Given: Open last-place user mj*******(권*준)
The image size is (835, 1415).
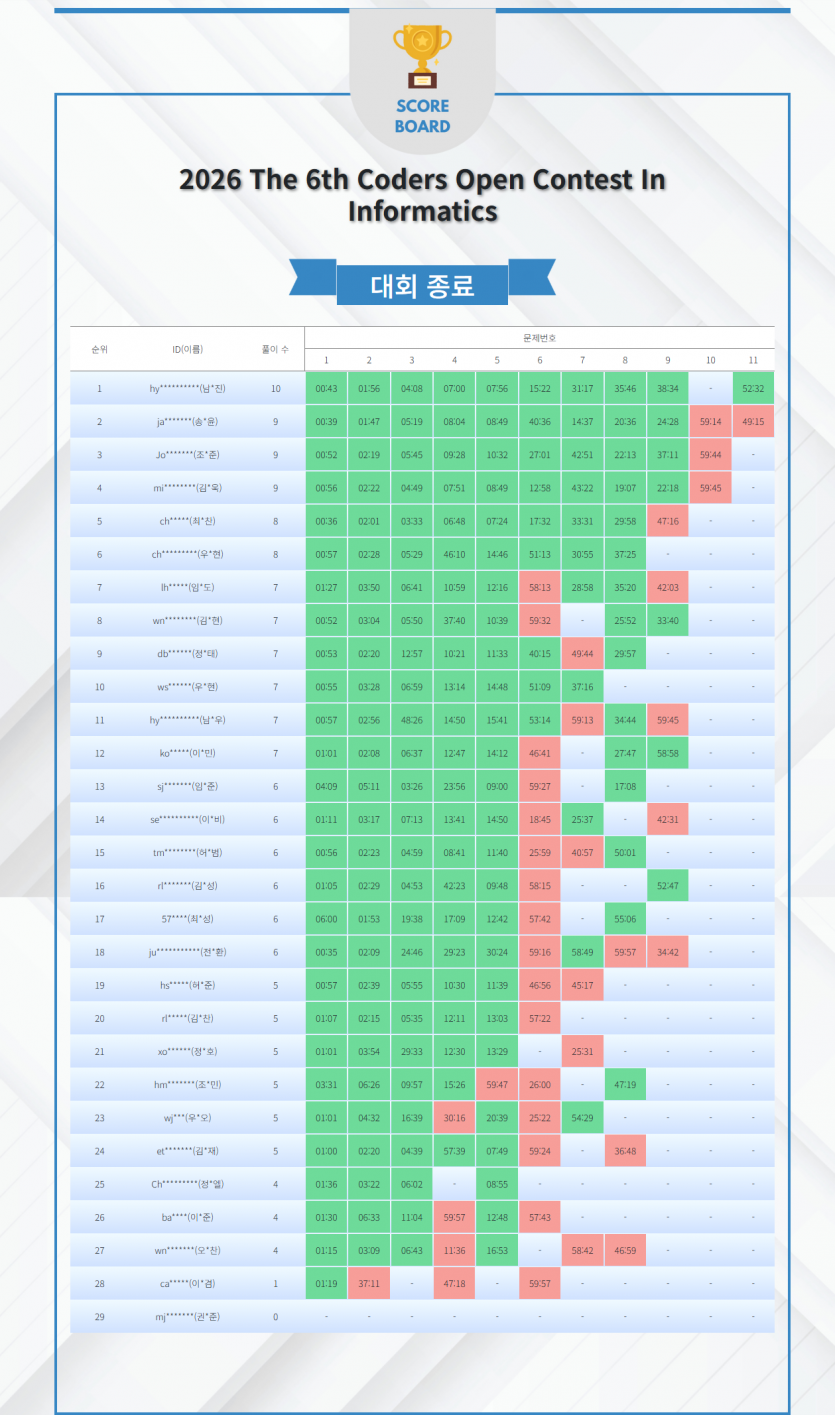Looking at the screenshot, I should coord(187,1317).
